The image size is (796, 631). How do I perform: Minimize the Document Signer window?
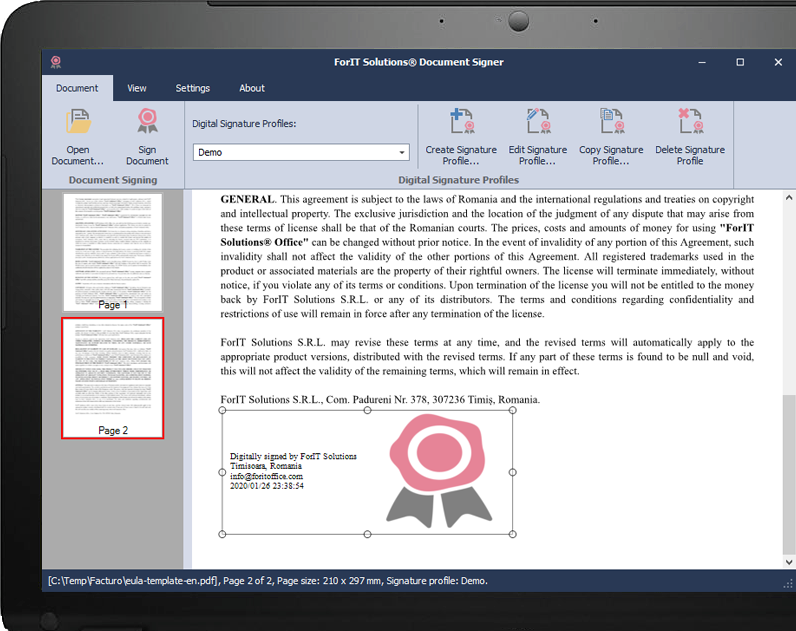coord(702,62)
